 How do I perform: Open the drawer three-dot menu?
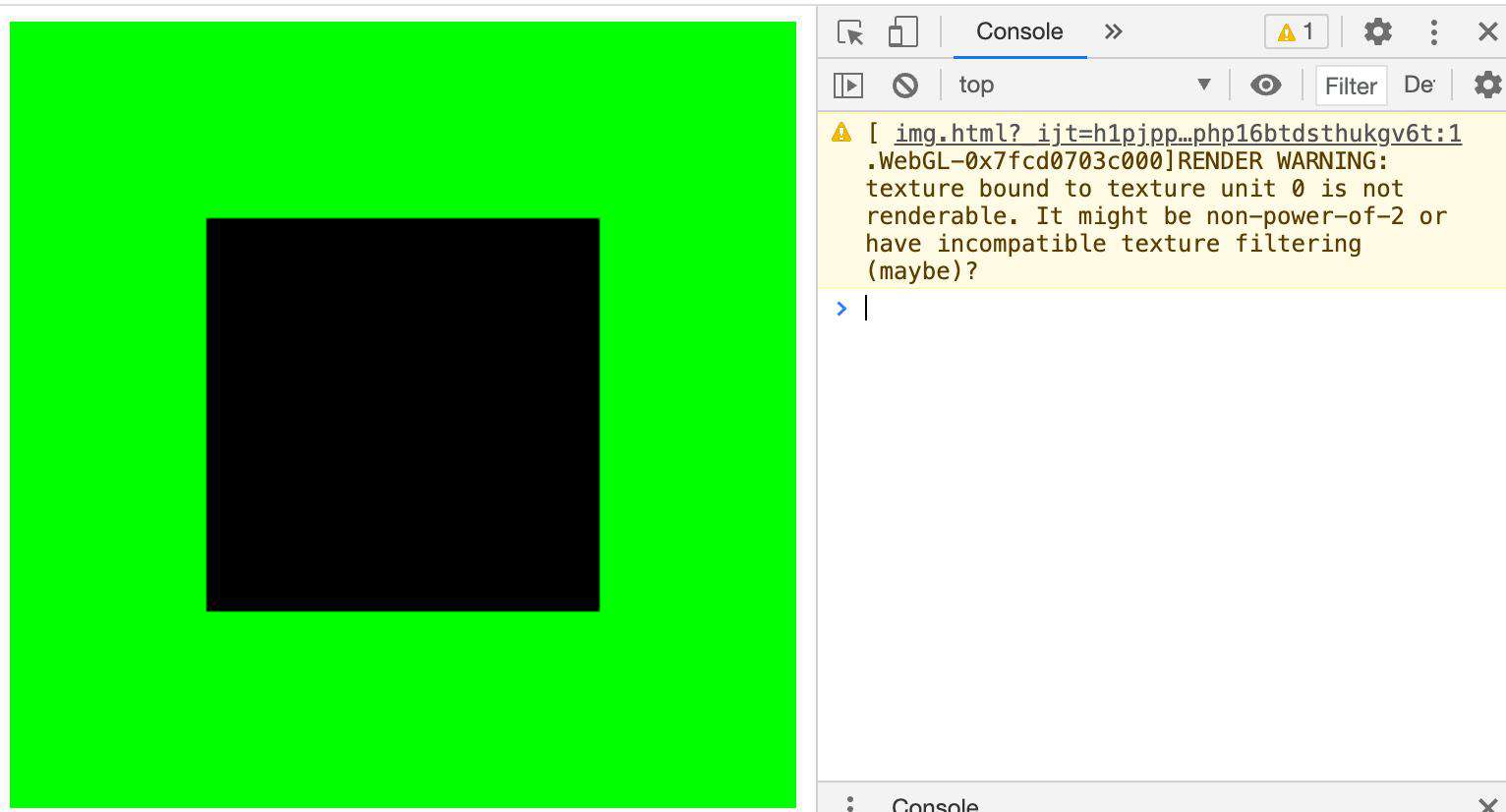pyautogui.click(x=850, y=804)
